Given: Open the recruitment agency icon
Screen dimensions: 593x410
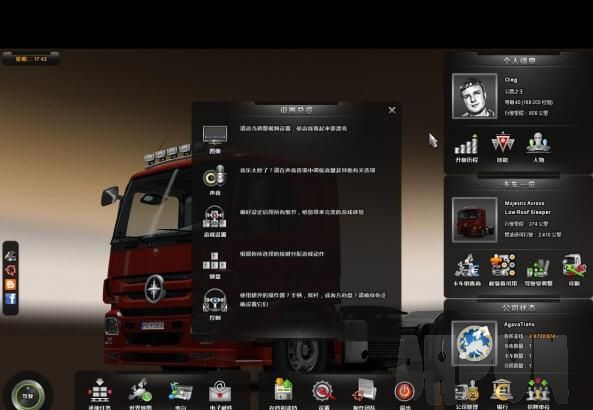Looking at the screenshot, I should 538,390.
